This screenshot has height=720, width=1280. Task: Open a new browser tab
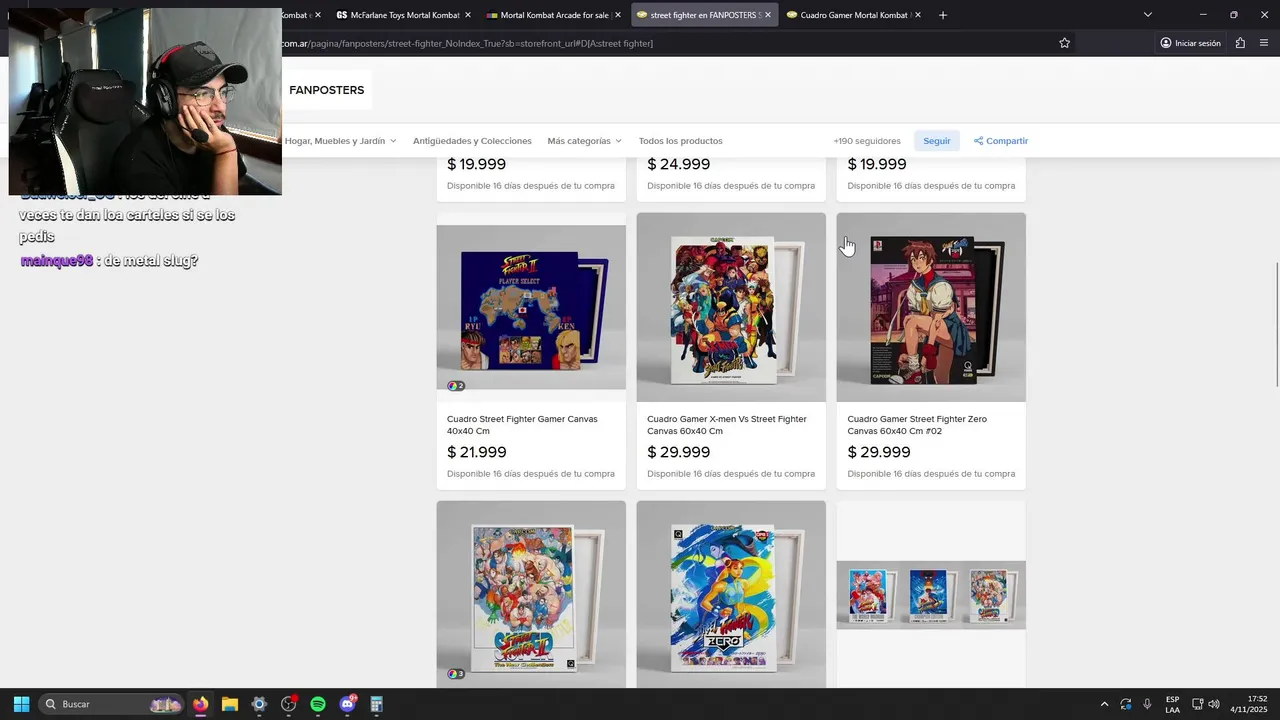tap(942, 15)
